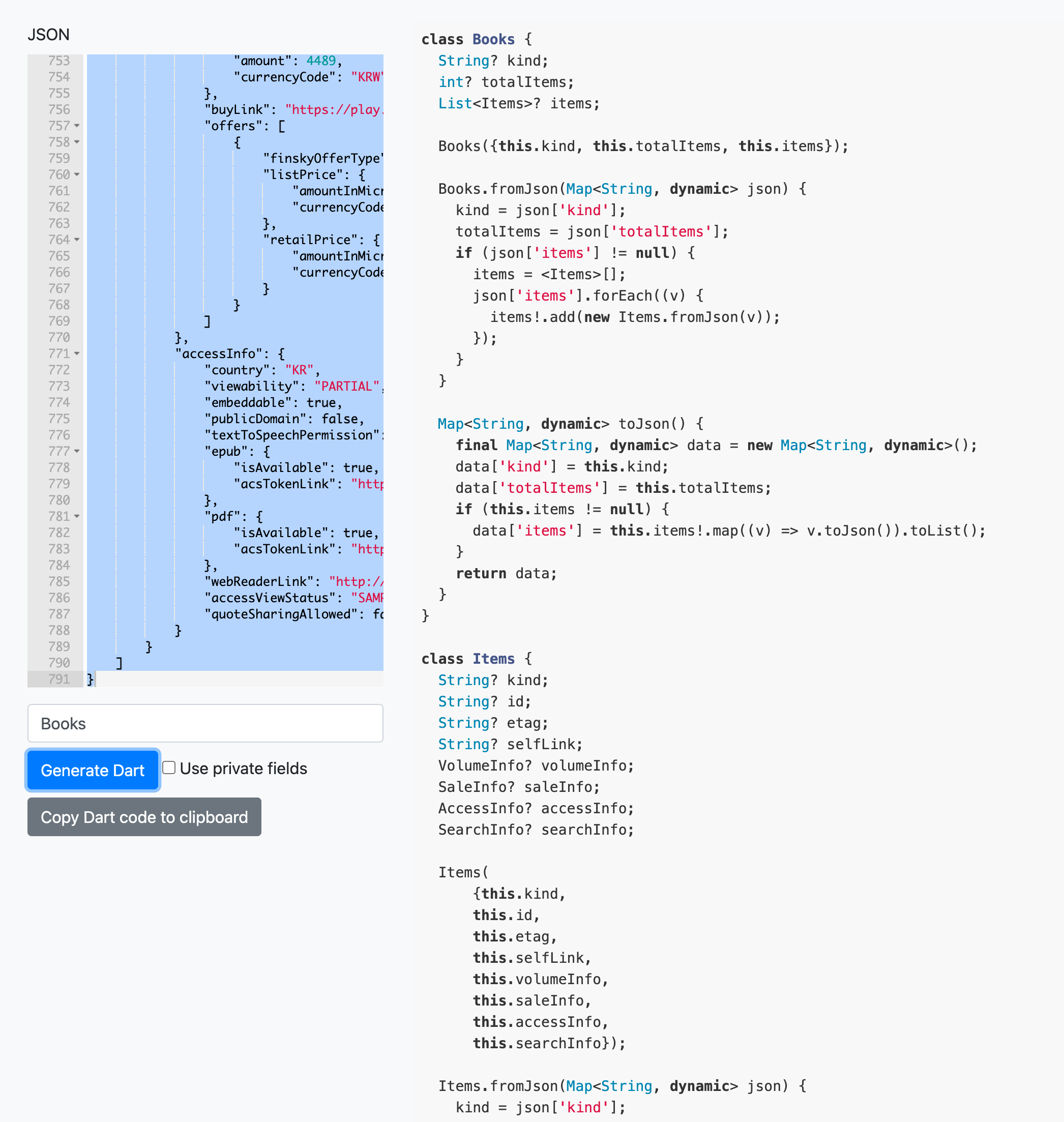Focus the Books class name field
The image size is (1064, 1122).
(205, 723)
